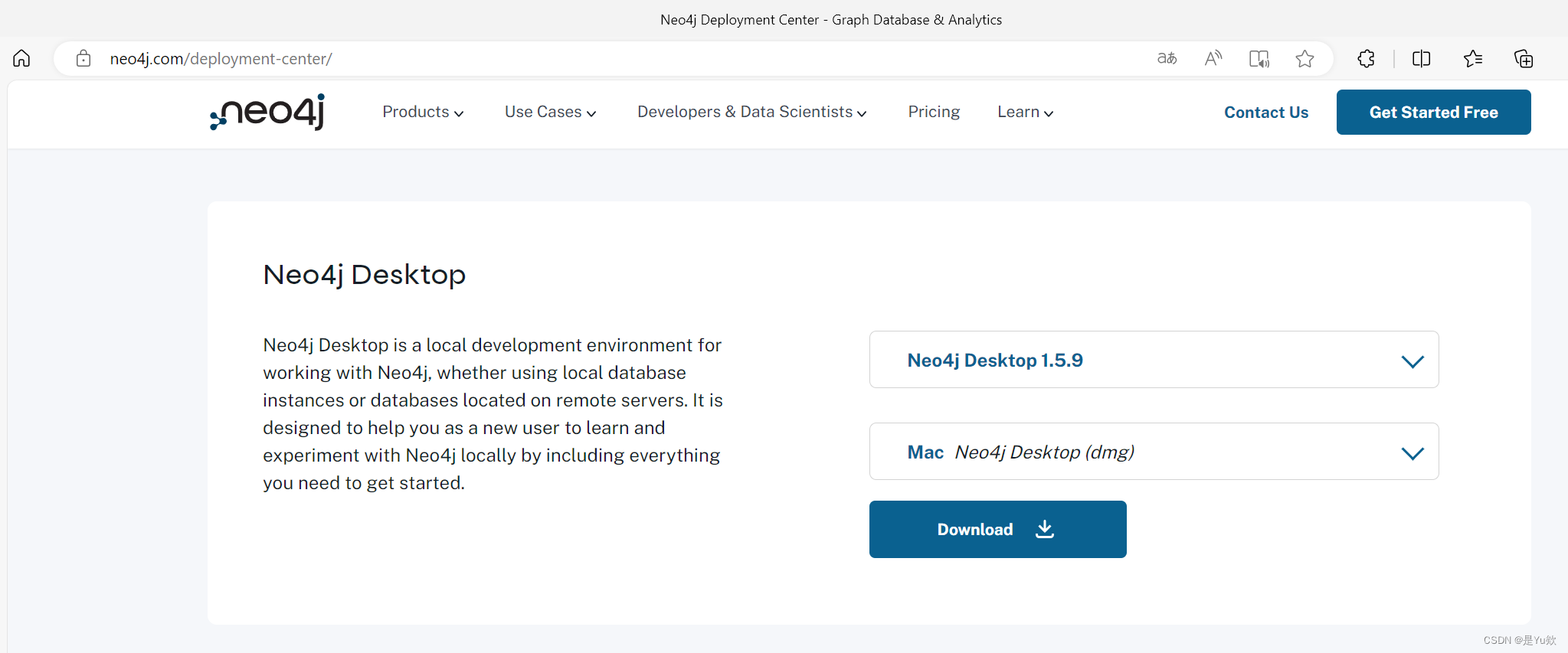Image resolution: width=1568 pixels, height=653 pixels.
Task: Go to browser home page icon
Action: [21, 58]
